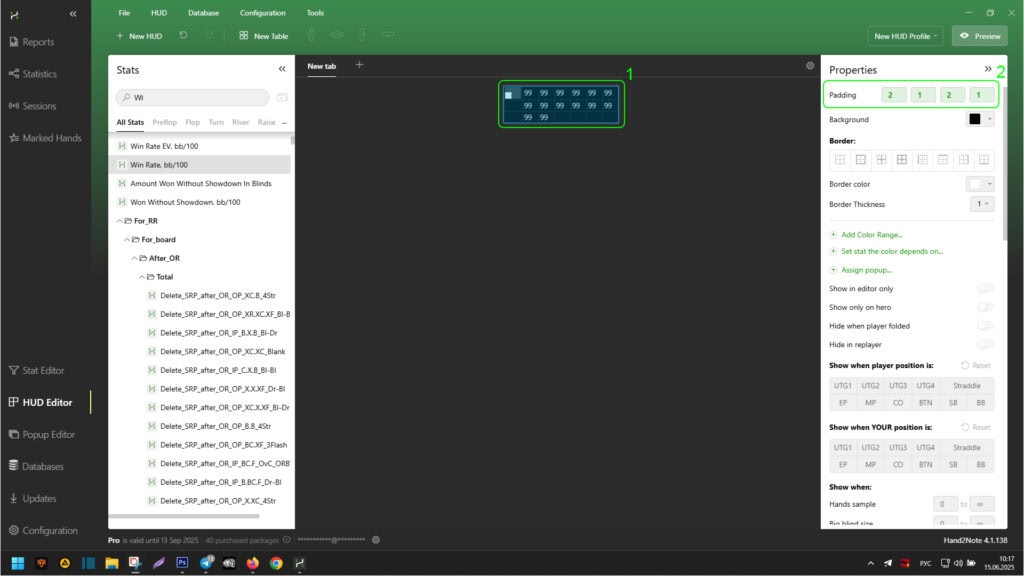Image resolution: width=1024 pixels, height=576 pixels.
Task: Click the license info icon in status bar
Action: [286, 540]
